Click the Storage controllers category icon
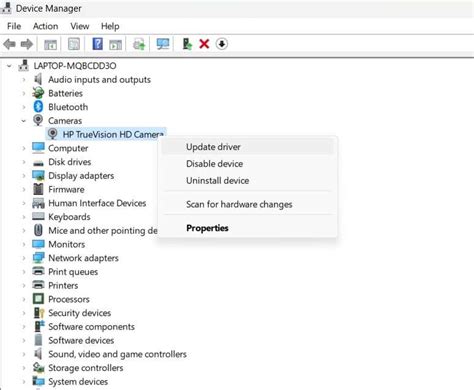 tap(39, 367)
